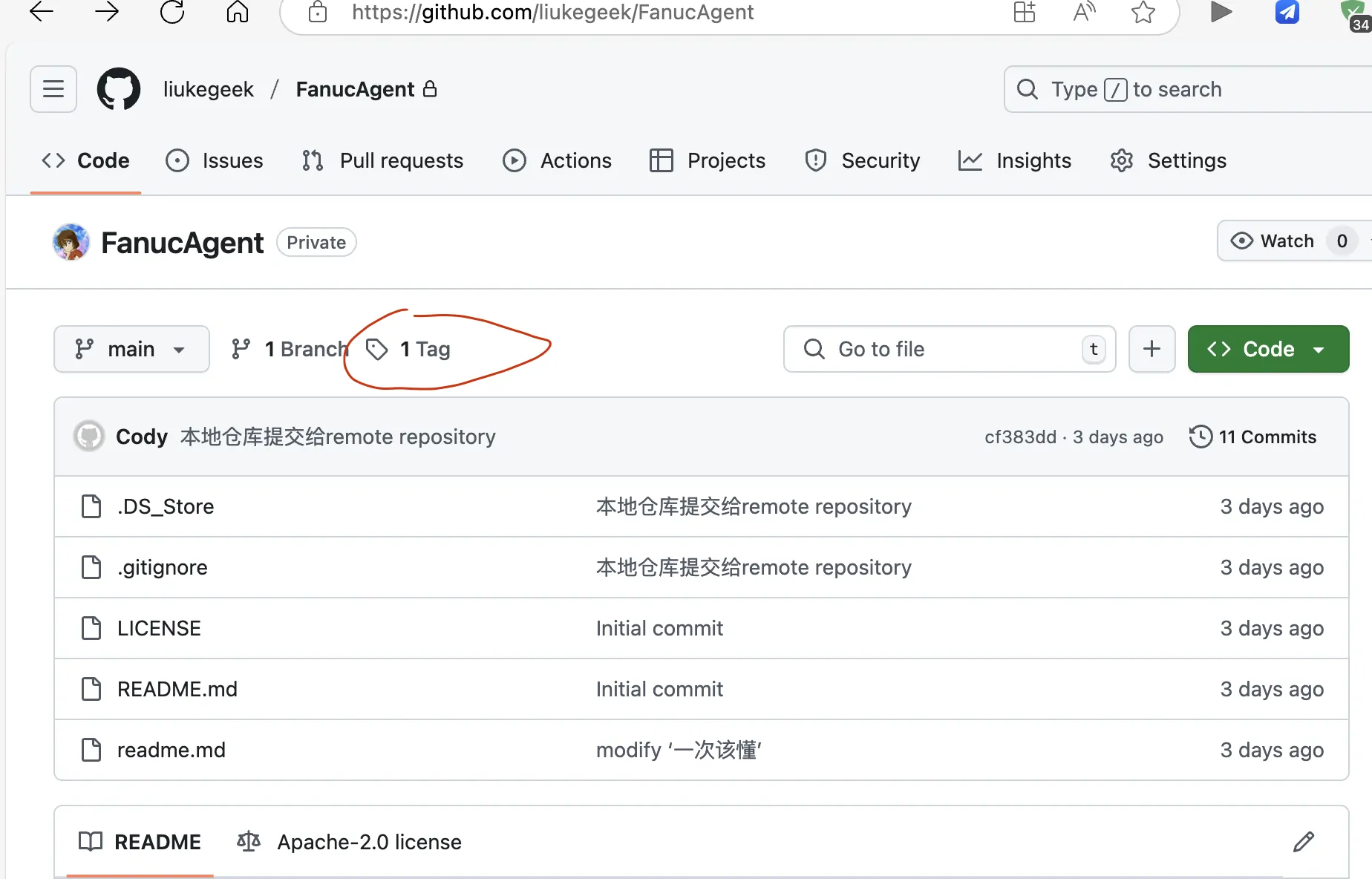This screenshot has width=1372, height=879.
Task: Open the Actions tab
Action: coord(557,160)
